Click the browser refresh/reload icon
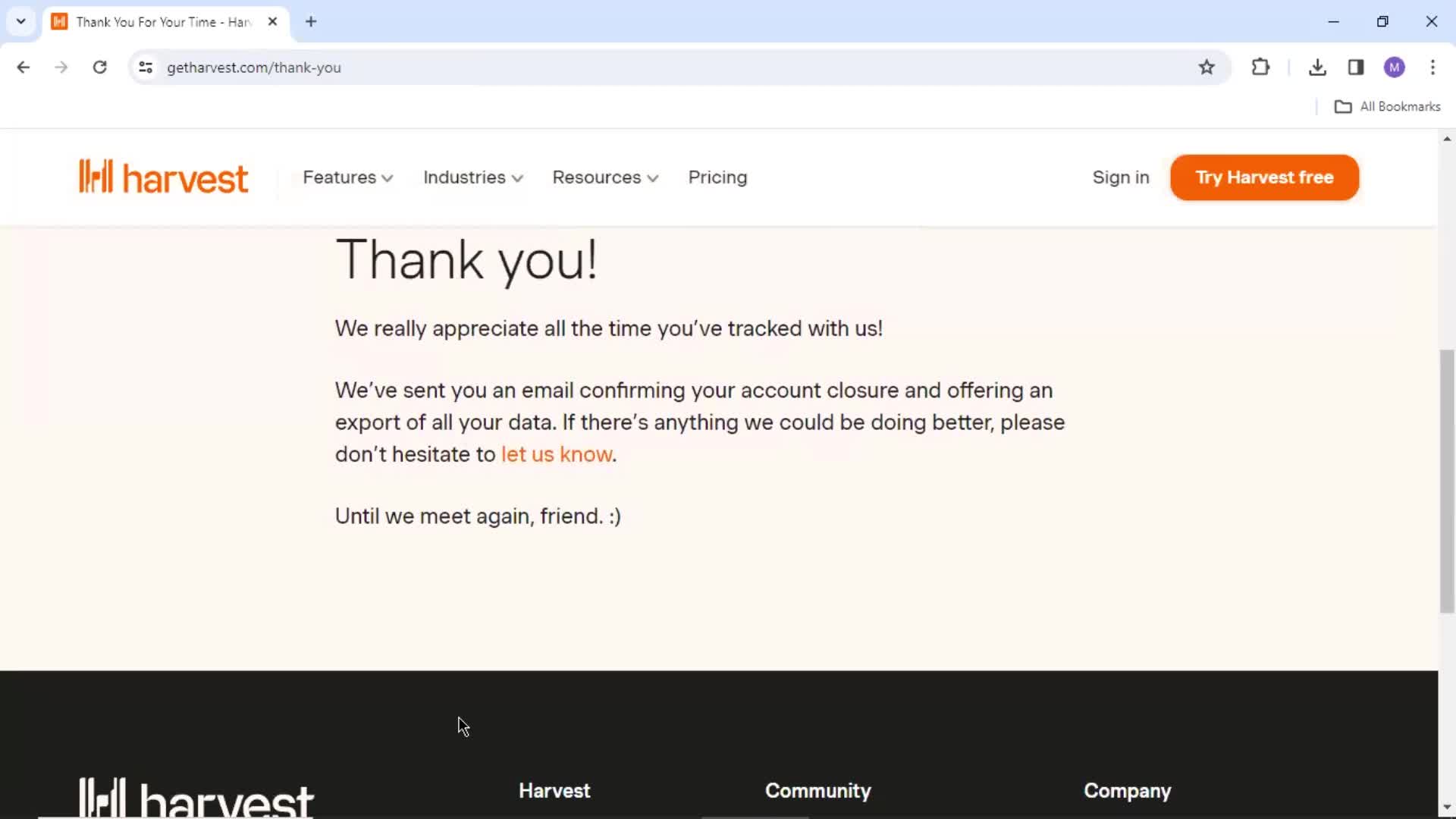The height and width of the screenshot is (819, 1456). coord(99,67)
